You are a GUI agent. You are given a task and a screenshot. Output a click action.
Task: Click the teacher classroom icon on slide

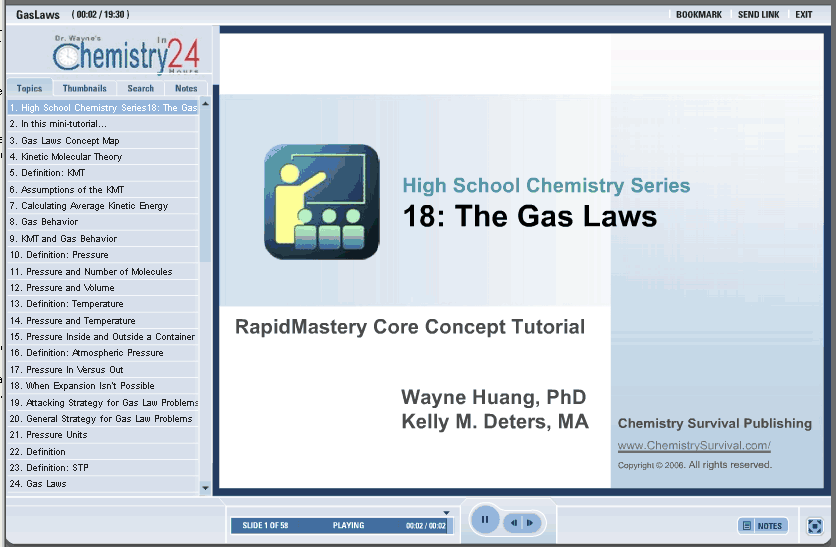tap(321, 203)
